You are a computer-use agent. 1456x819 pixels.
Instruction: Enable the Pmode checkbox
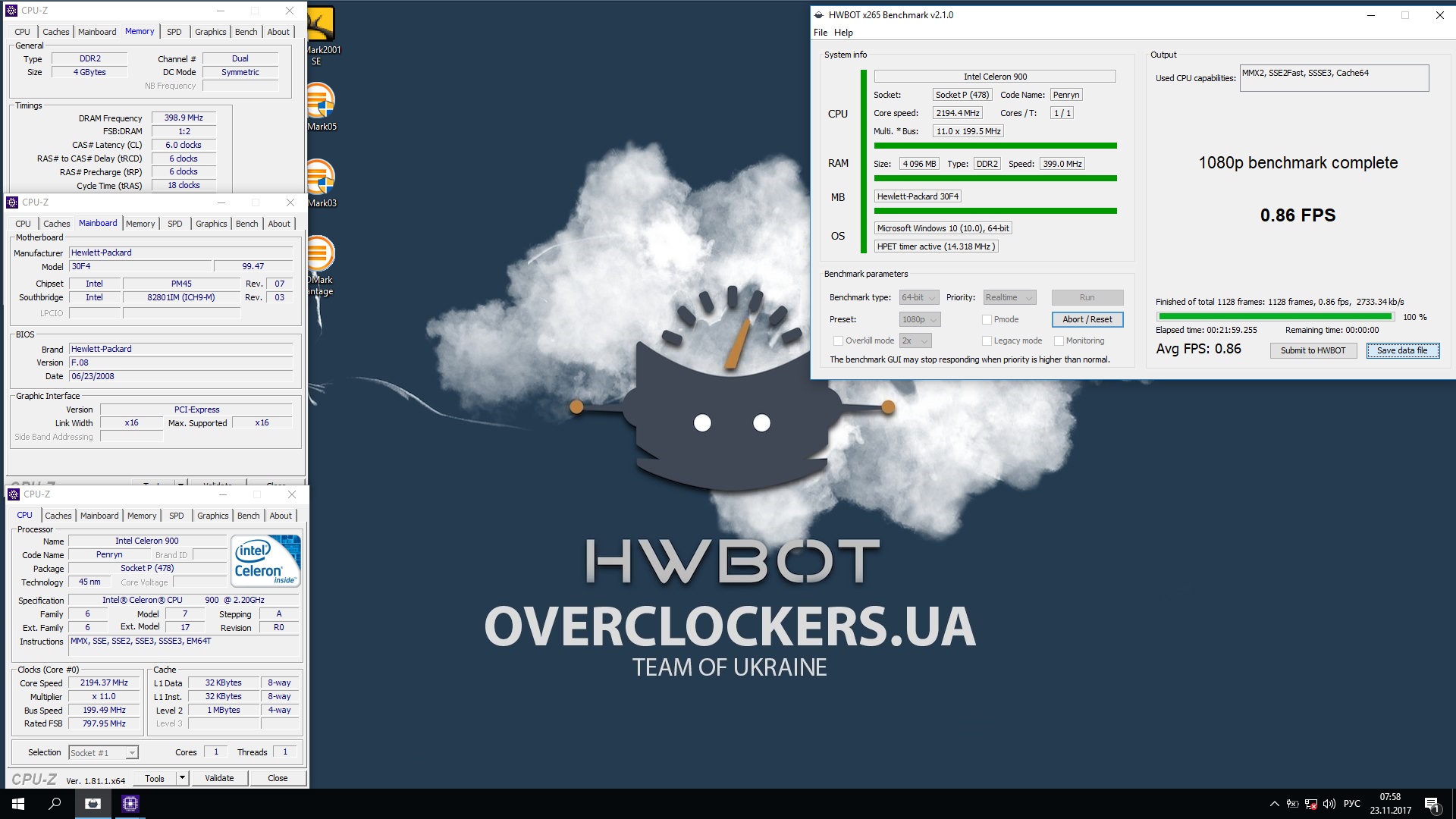(x=987, y=319)
